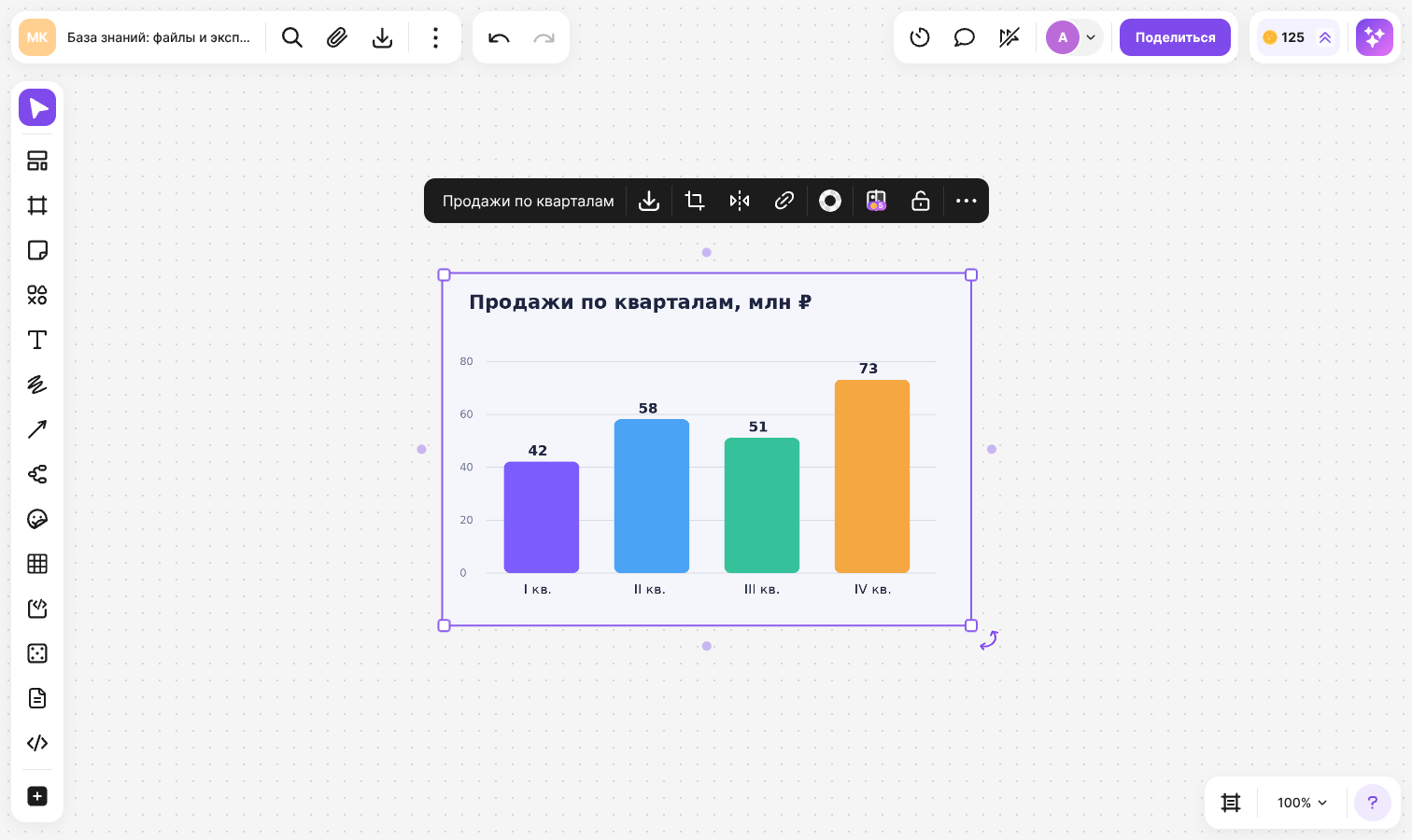Screen dimensions: 1412x840
Task: Undo the last action
Action: click(499, 37)
